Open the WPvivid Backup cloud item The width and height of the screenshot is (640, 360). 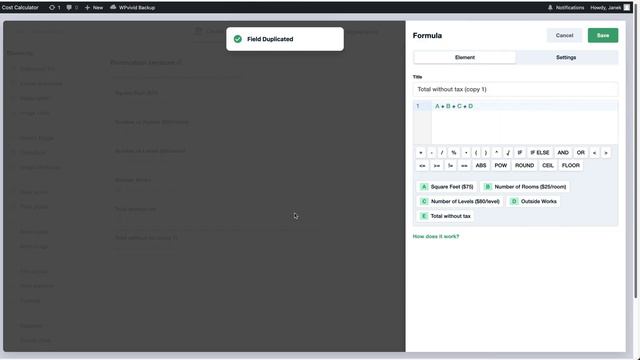coord(133,7)
